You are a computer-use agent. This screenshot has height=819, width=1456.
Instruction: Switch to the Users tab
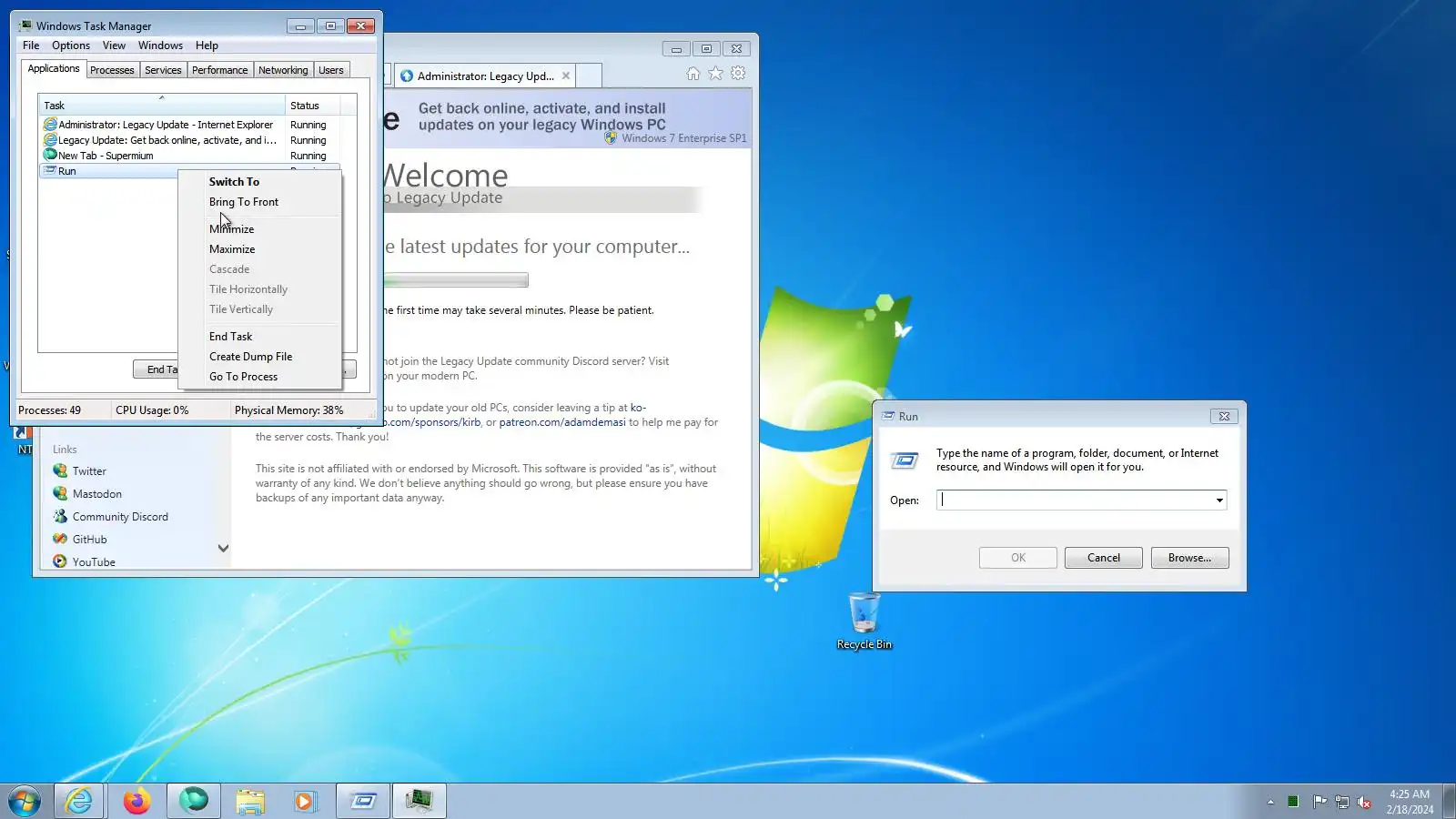331,70
